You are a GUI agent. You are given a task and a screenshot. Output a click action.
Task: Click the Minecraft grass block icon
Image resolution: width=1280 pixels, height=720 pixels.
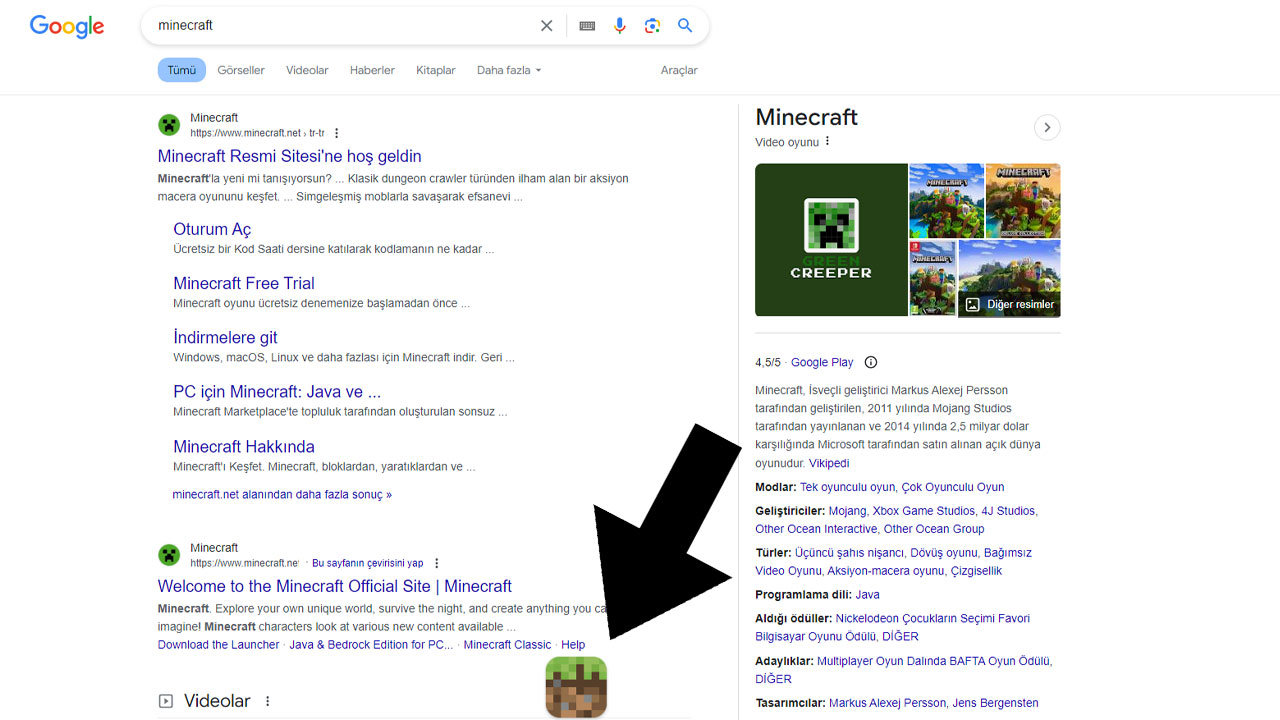click(x=576, y=687)
